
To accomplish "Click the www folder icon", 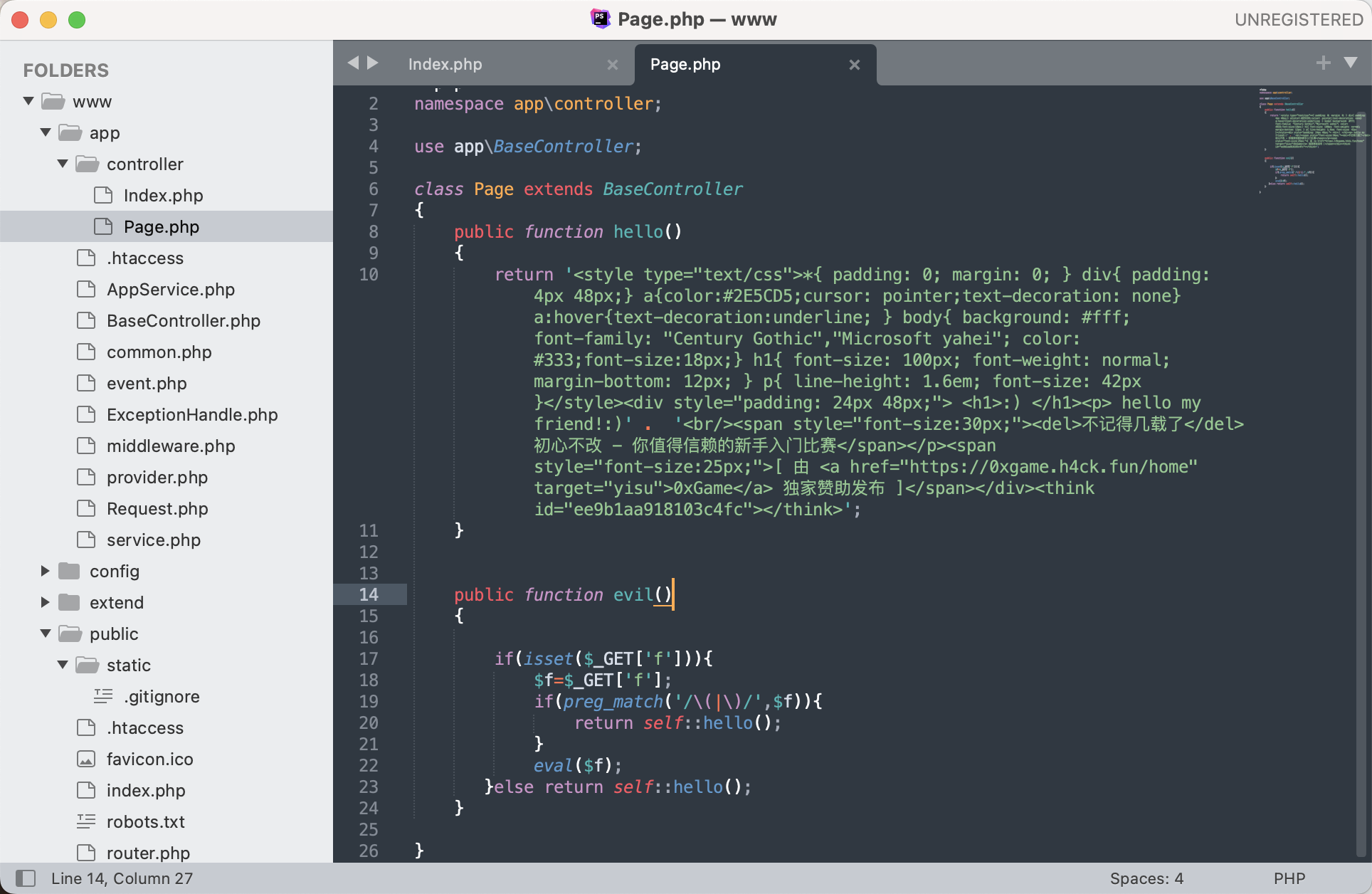I will pos(53,101).
